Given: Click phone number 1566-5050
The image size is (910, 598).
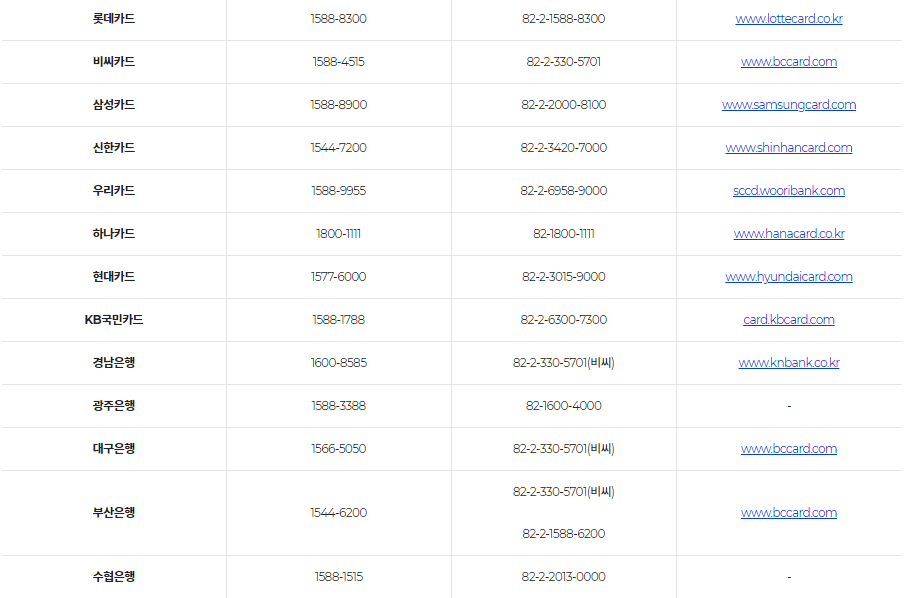Looking at the screenshot, I should coord(338,448).
